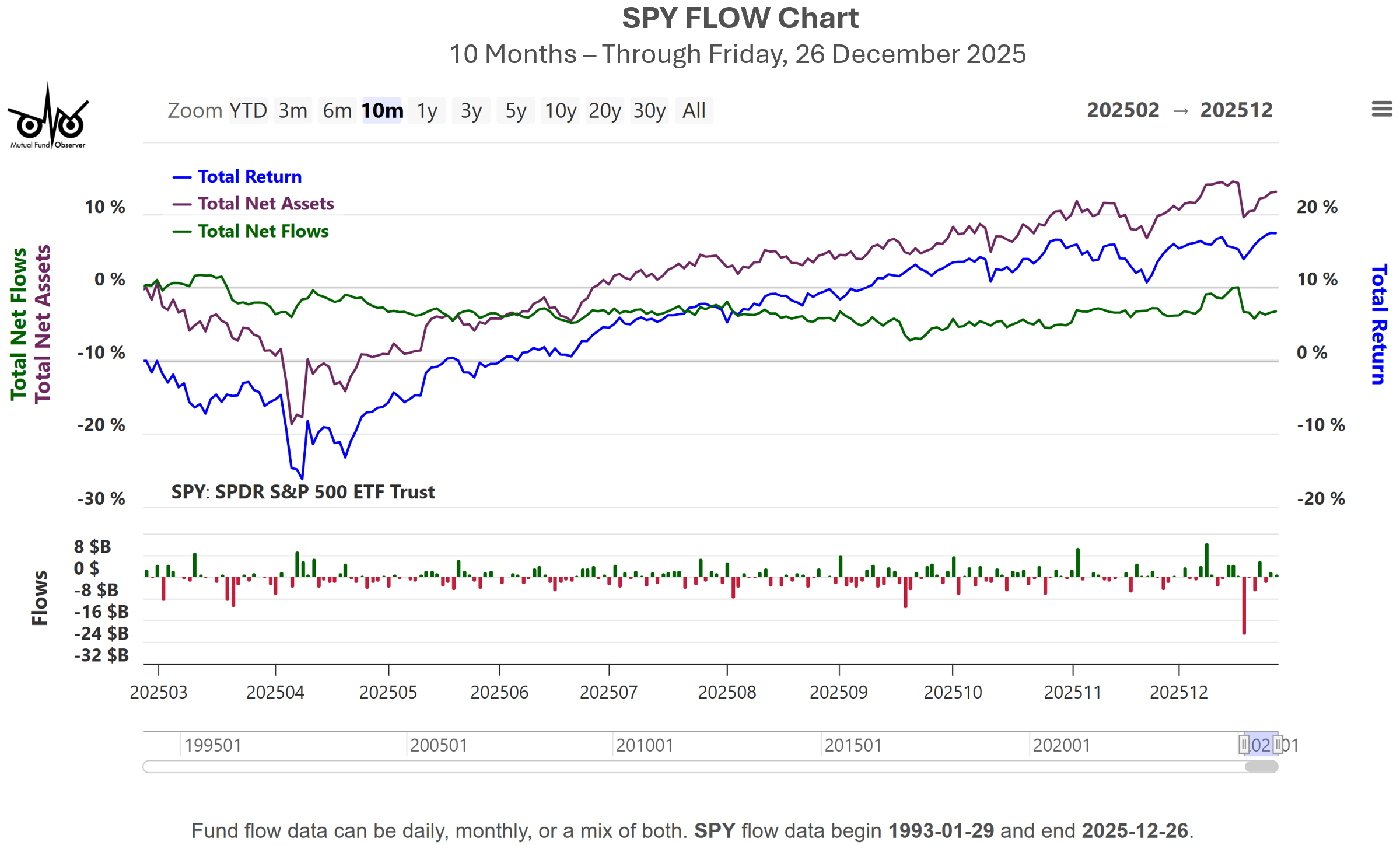
Task: Pick the 20y zoom range
Action: coord(605,110)
